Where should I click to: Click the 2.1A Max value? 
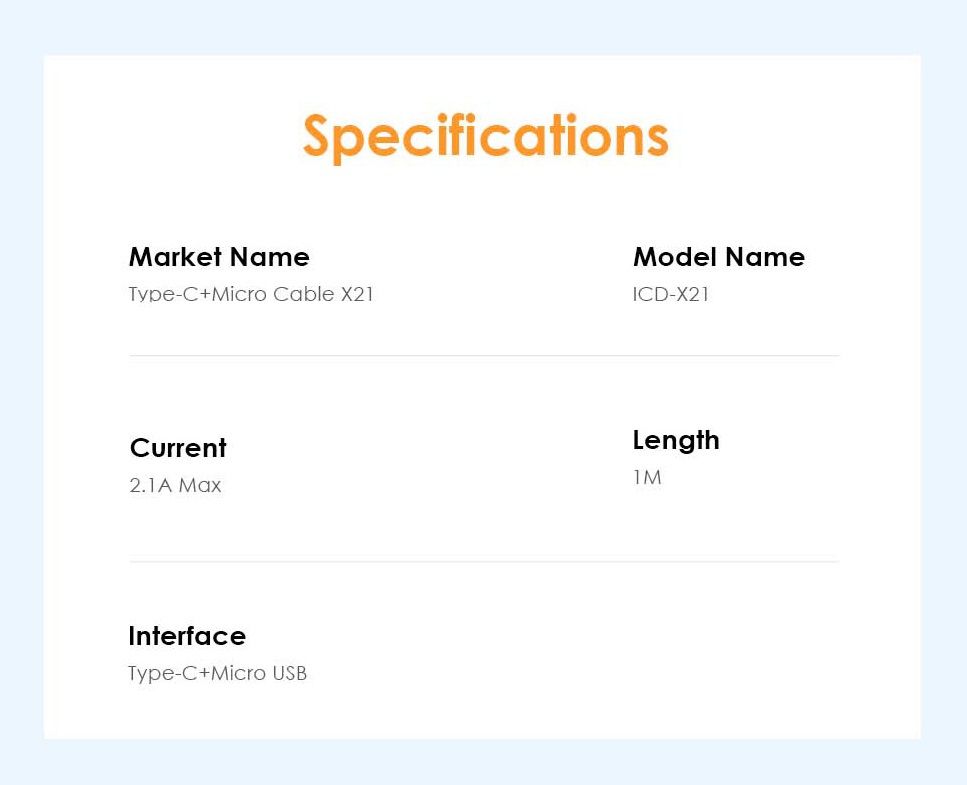click(175, 486)
